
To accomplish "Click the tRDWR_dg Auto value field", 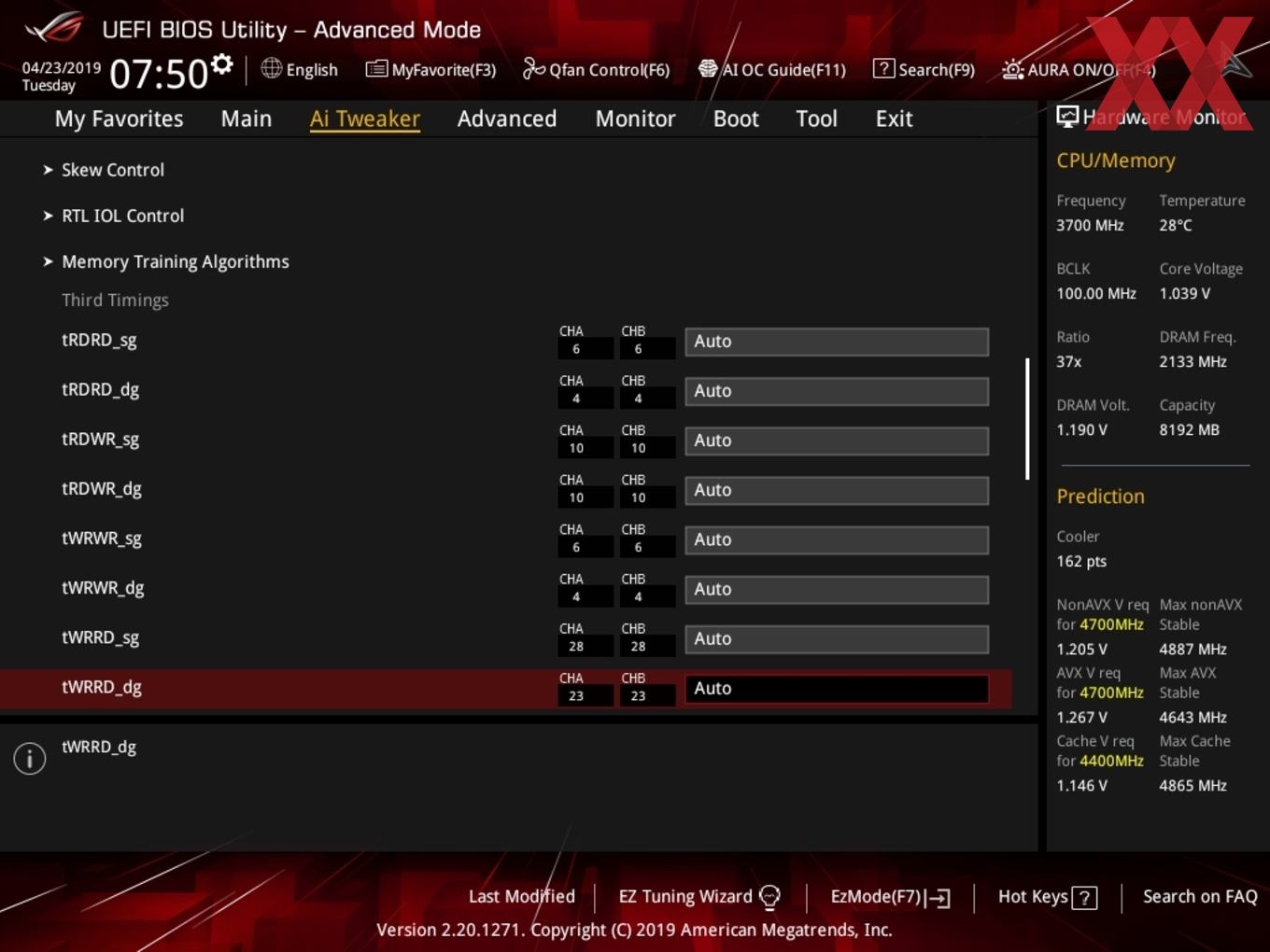I will click(x=837, y=490).
